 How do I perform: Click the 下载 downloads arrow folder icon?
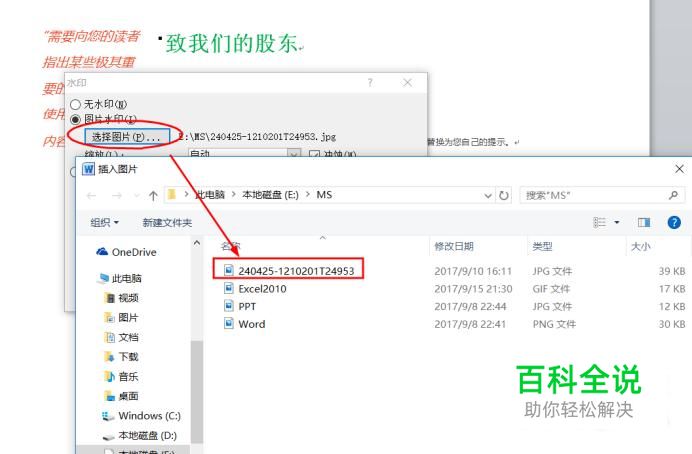point(109,356)
